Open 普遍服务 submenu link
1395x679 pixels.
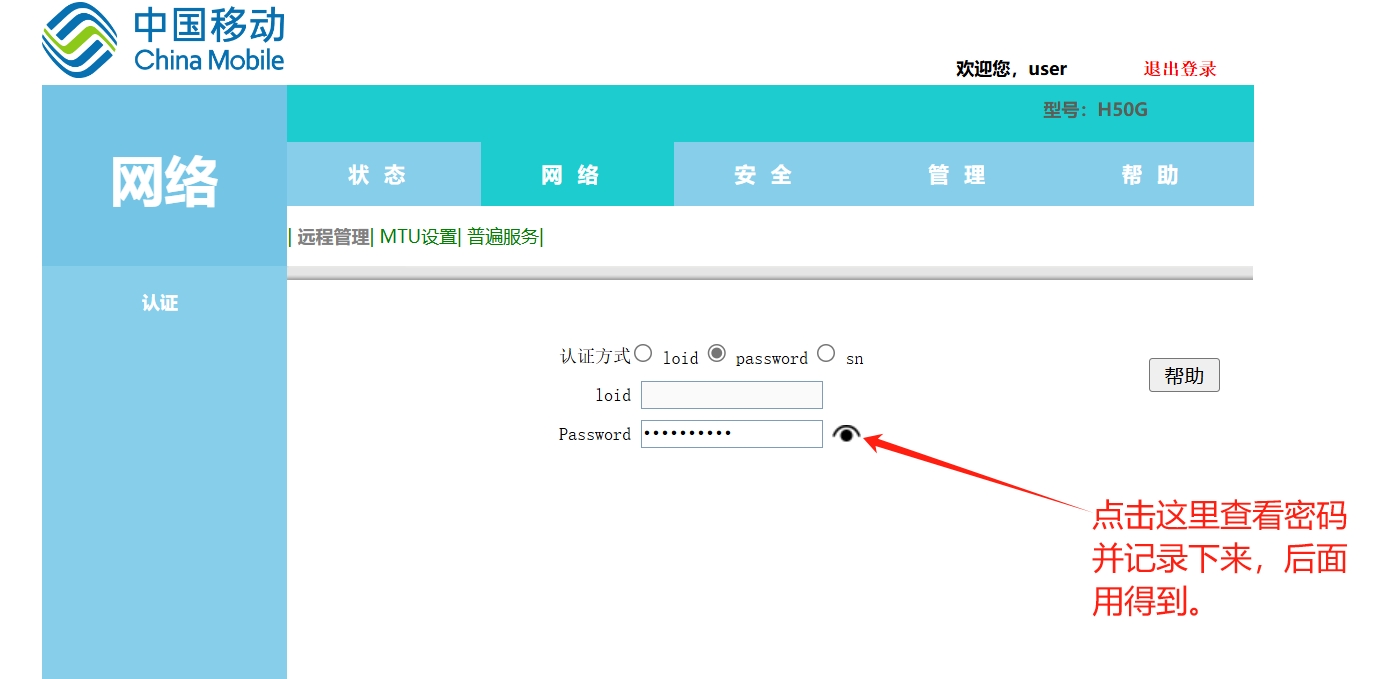coord(503,237)
